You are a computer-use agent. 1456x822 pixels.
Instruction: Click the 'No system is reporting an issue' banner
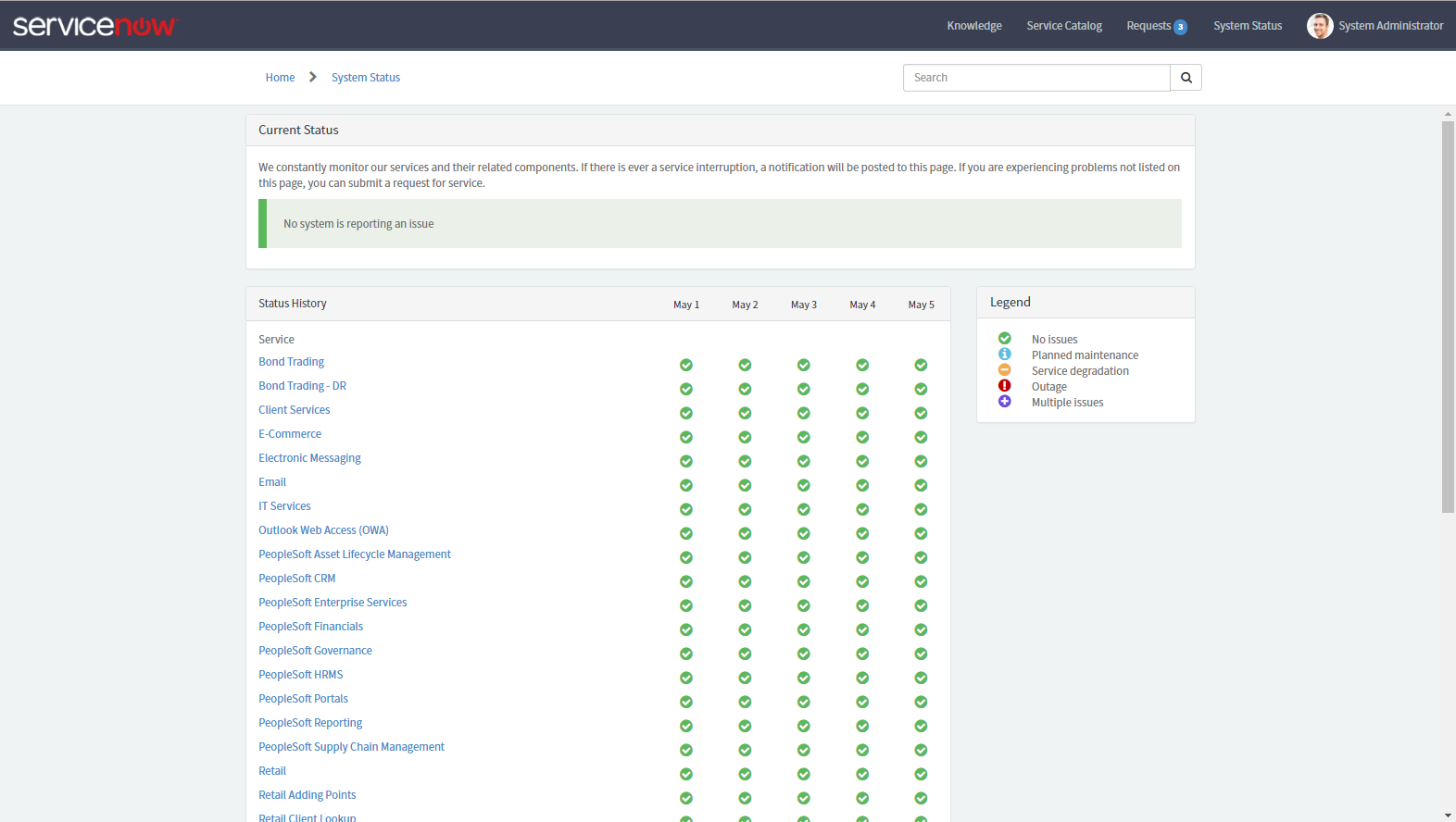[x=720, y=224]
